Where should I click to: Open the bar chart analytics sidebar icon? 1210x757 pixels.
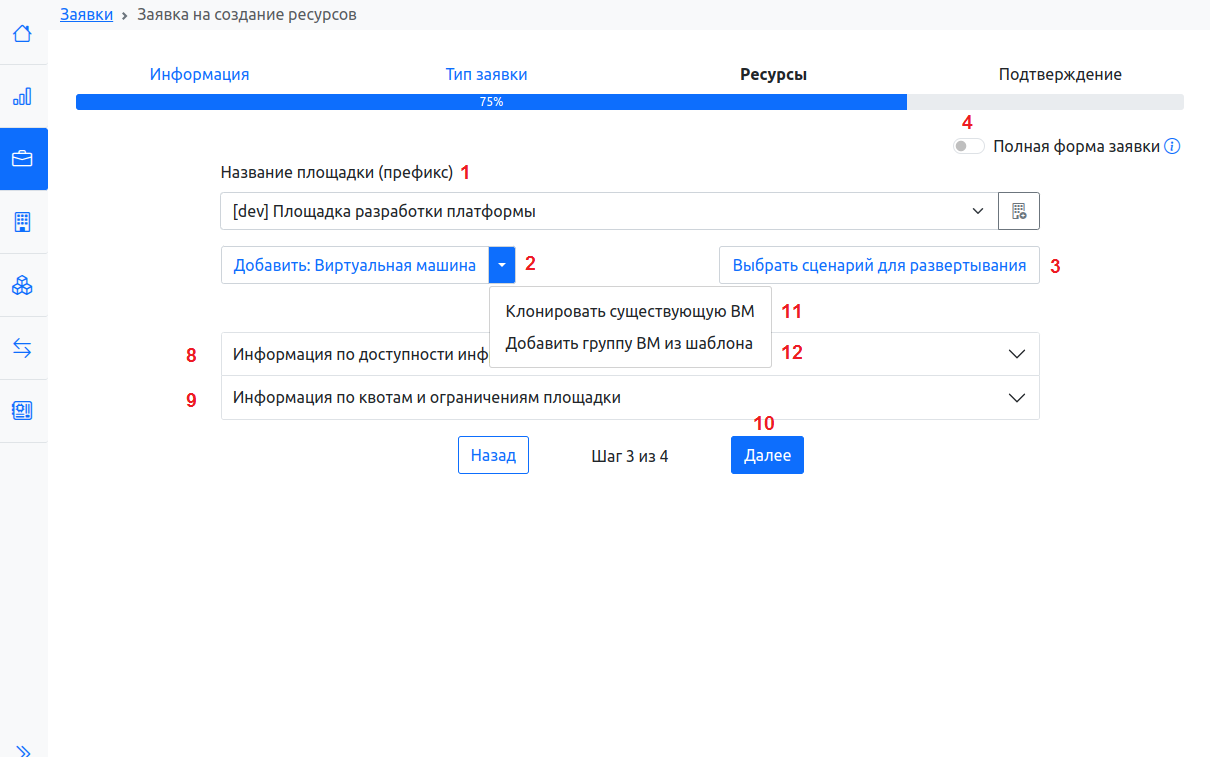(x=22, y=97)
